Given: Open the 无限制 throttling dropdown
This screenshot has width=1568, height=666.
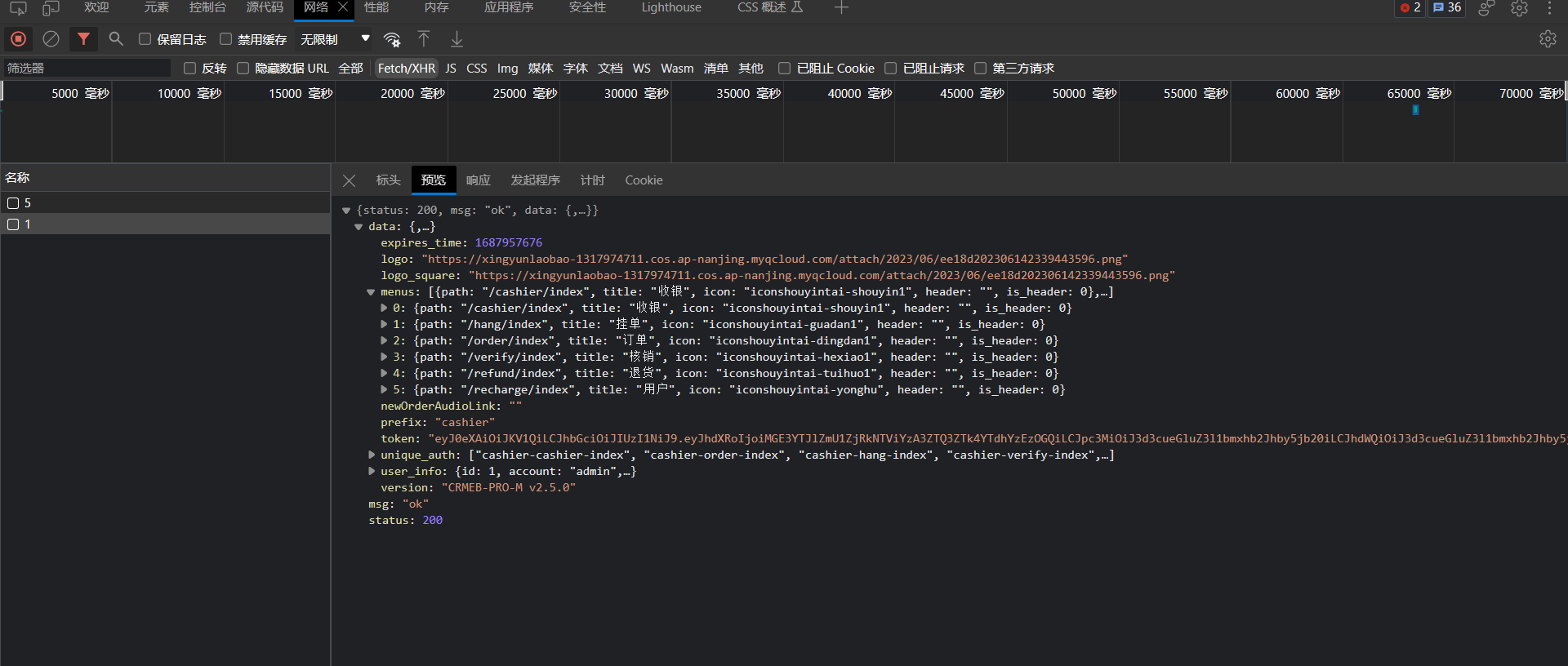Looking at the screenshot, I should [x=335, y=39].
